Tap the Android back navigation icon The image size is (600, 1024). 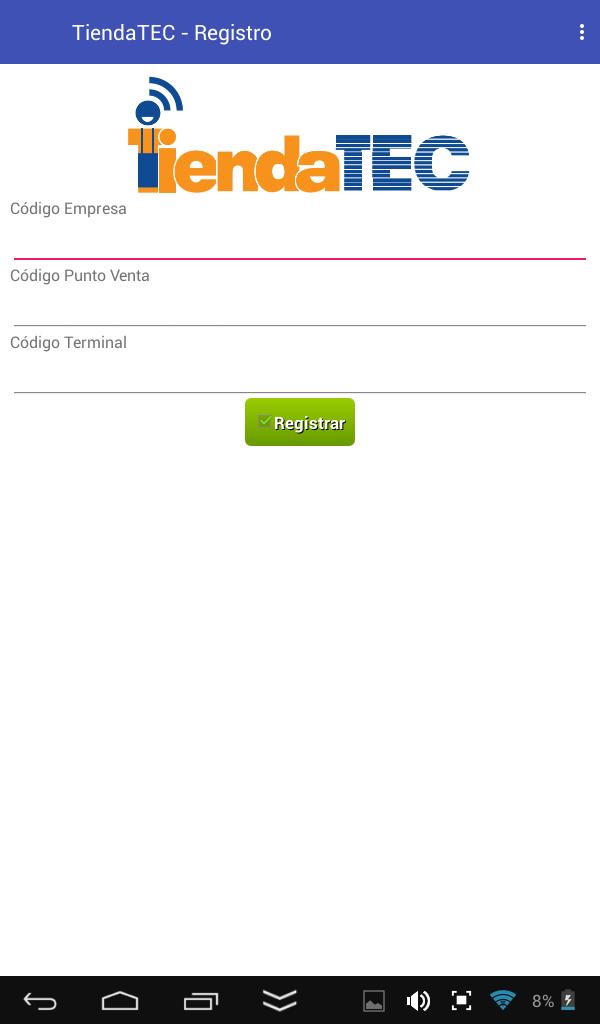coord(40,1000)
